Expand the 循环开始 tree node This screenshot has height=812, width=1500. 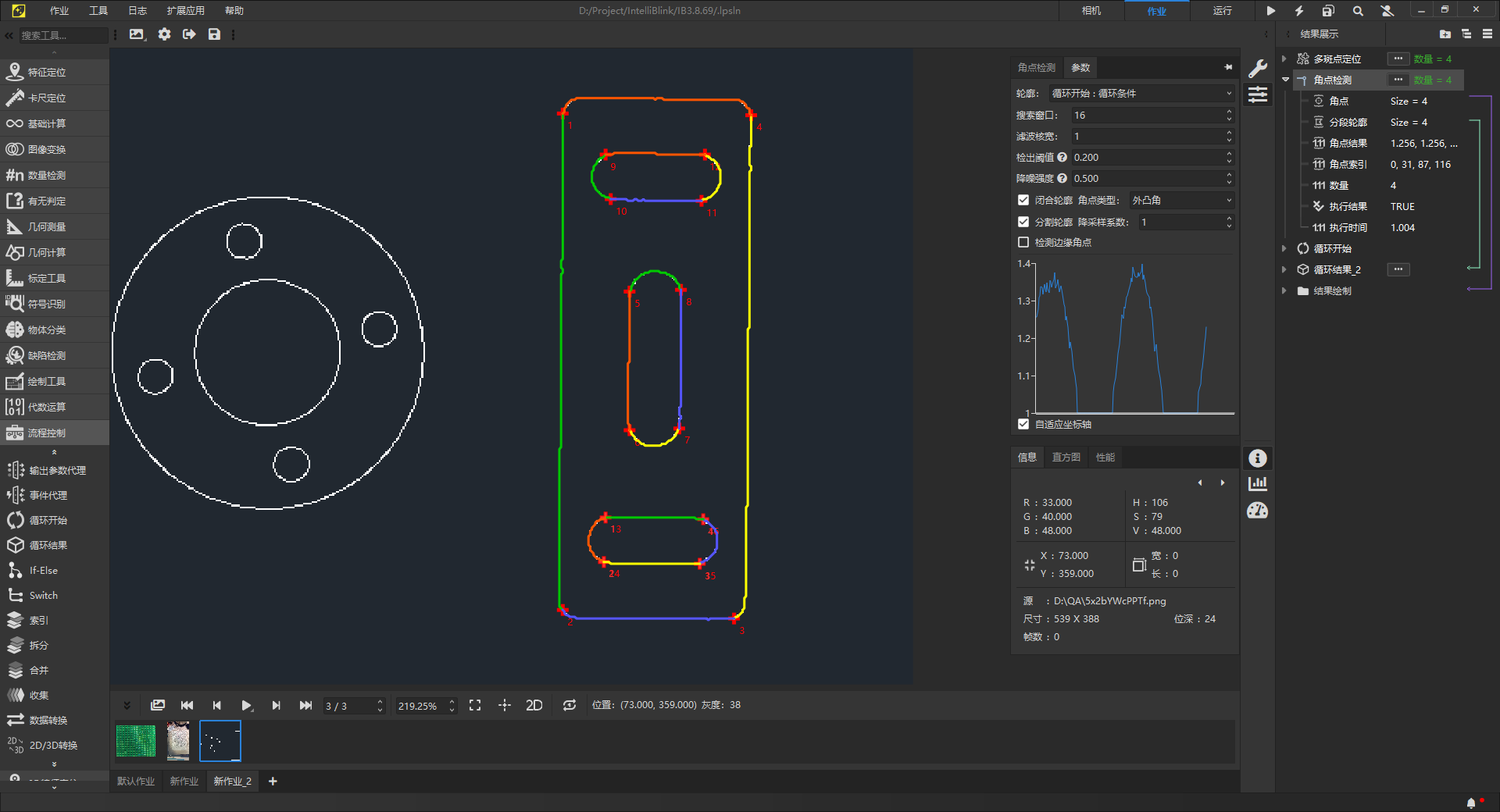(x=1284, y=248)
